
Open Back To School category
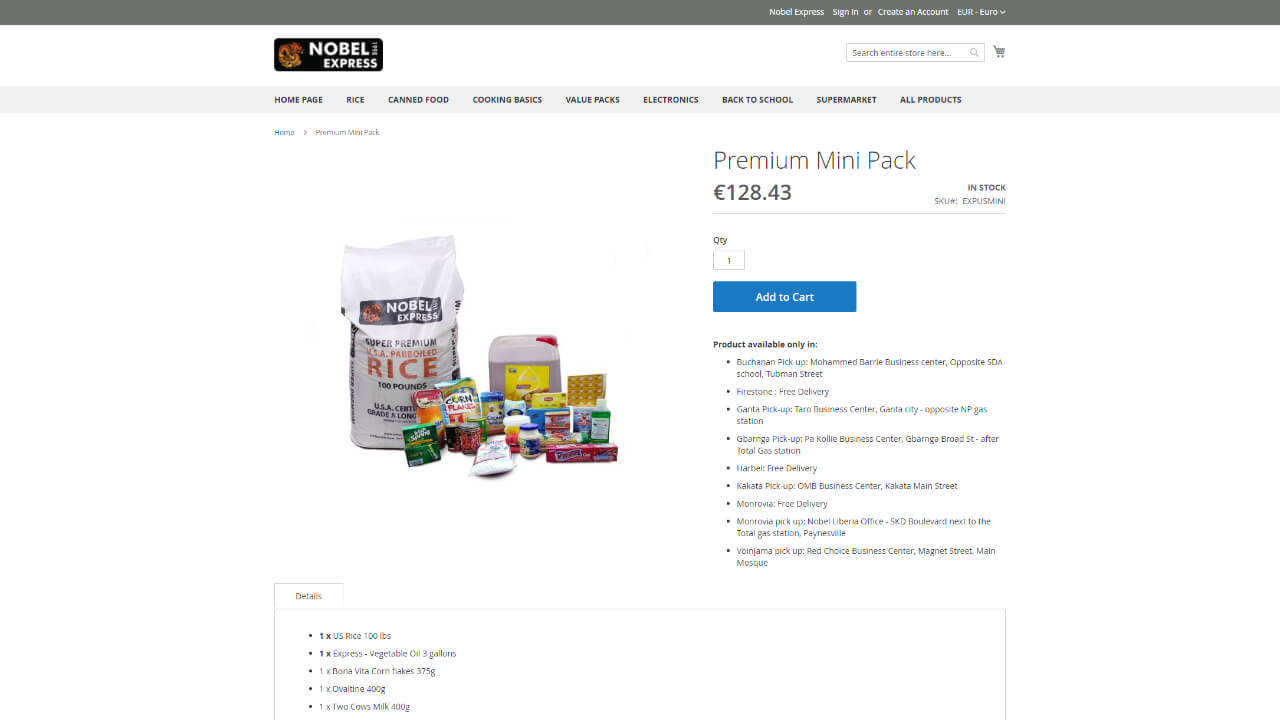click(757, 100)
